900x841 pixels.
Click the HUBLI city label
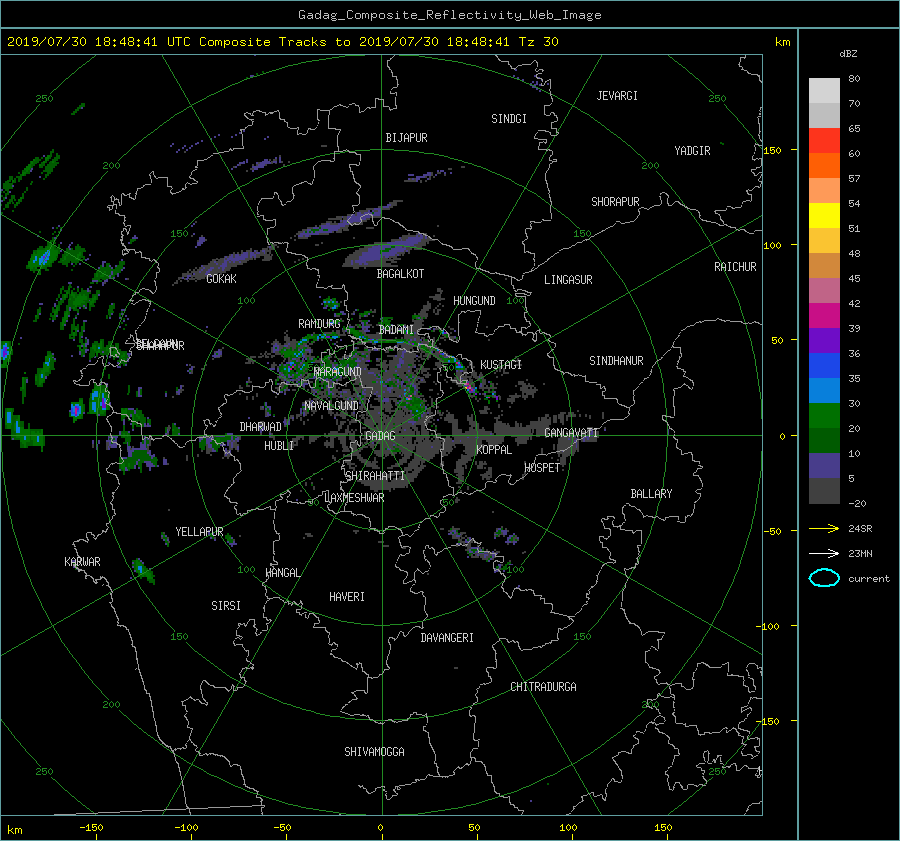279,446
